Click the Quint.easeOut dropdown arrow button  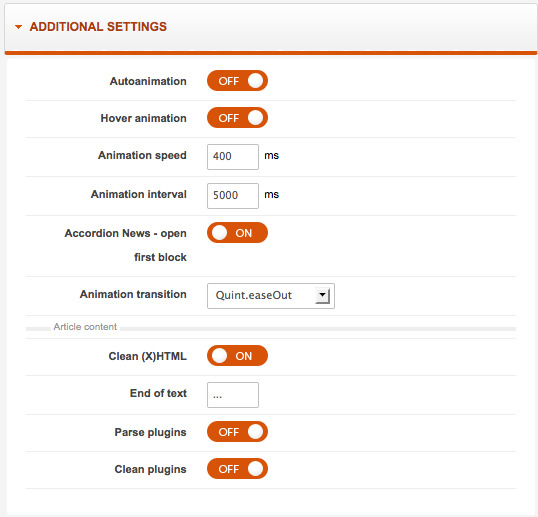coord(323,296)
